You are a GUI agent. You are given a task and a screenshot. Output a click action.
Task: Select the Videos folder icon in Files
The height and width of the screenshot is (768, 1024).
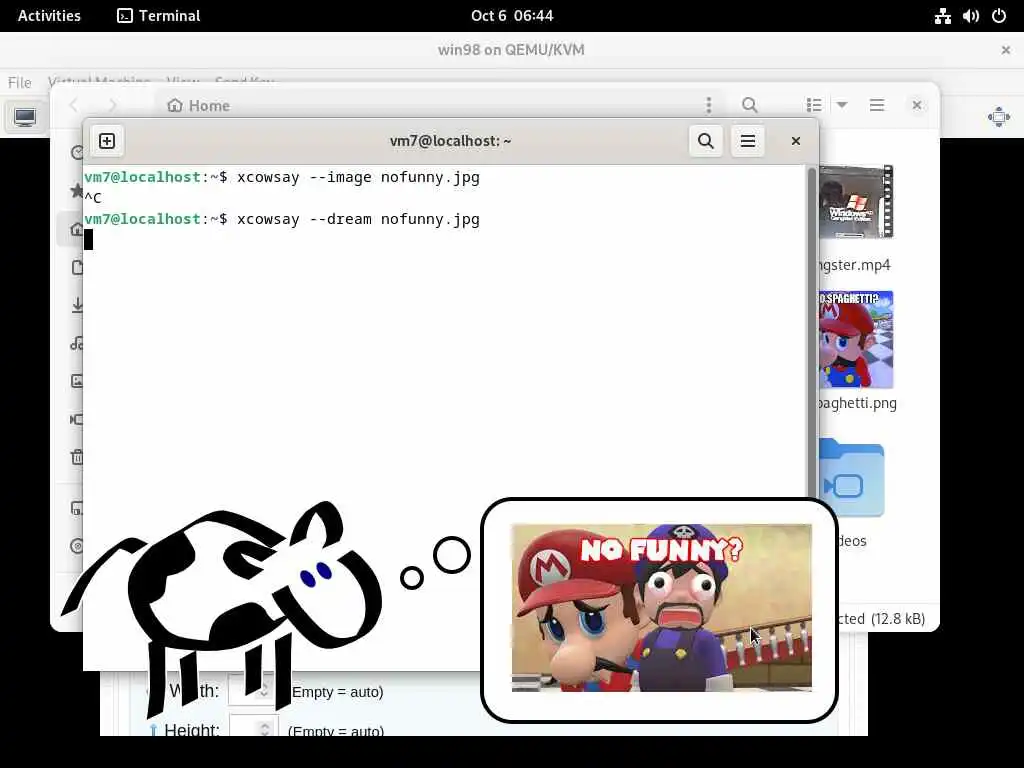(851, 478)
